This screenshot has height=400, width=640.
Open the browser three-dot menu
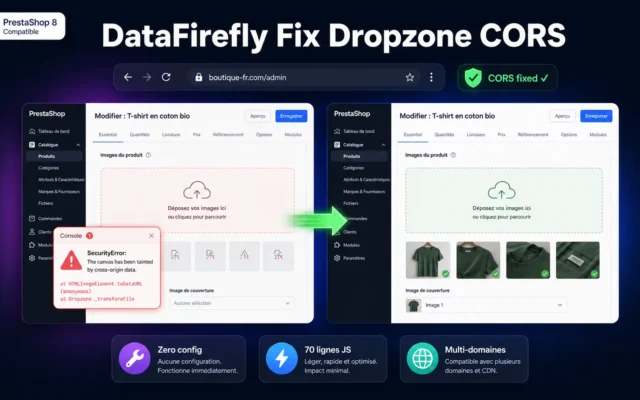click(x=431, y=77)
